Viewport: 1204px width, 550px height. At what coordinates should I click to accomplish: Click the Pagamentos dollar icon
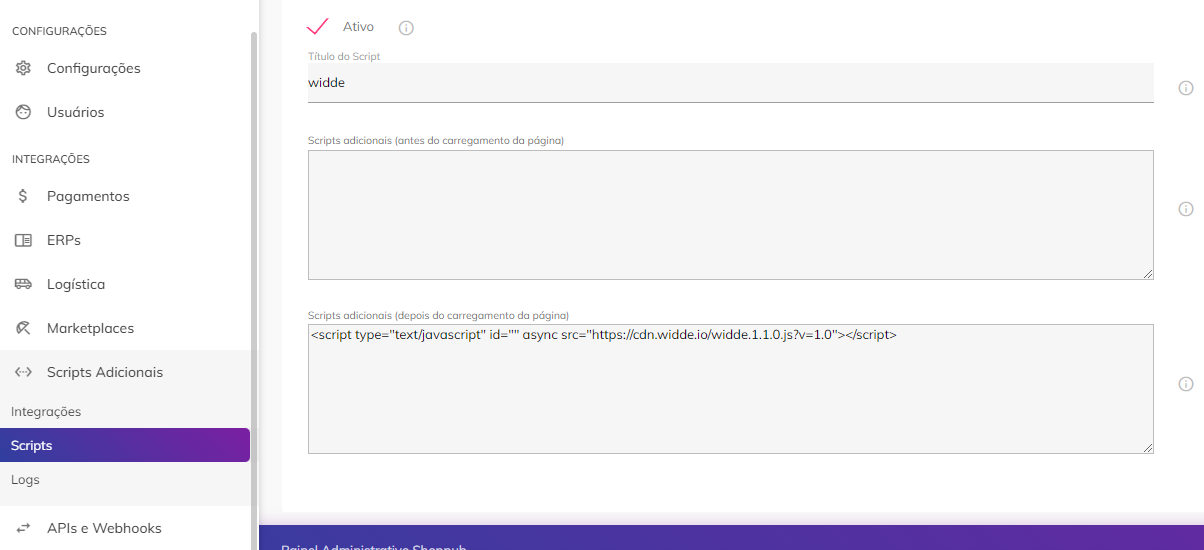pos(23,196)
